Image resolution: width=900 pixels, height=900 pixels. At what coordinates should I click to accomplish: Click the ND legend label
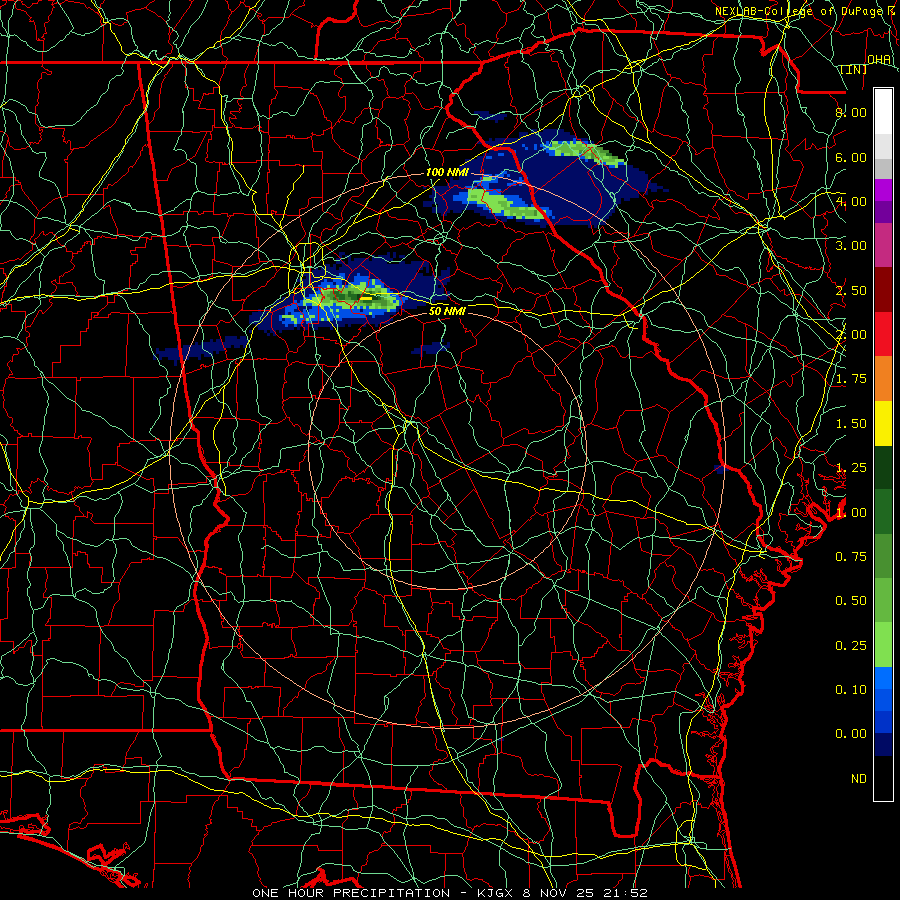859,779
